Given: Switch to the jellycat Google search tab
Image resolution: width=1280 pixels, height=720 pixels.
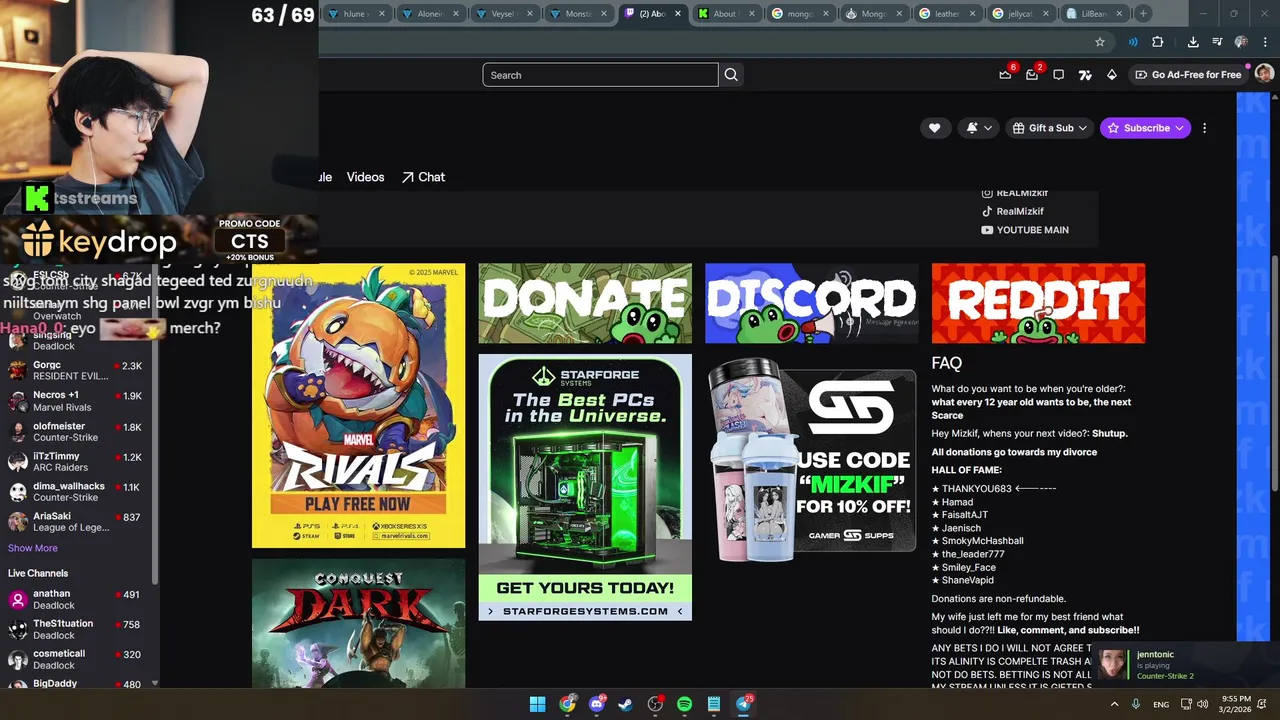Looking at the screenshot, I should click(1022, 14).
